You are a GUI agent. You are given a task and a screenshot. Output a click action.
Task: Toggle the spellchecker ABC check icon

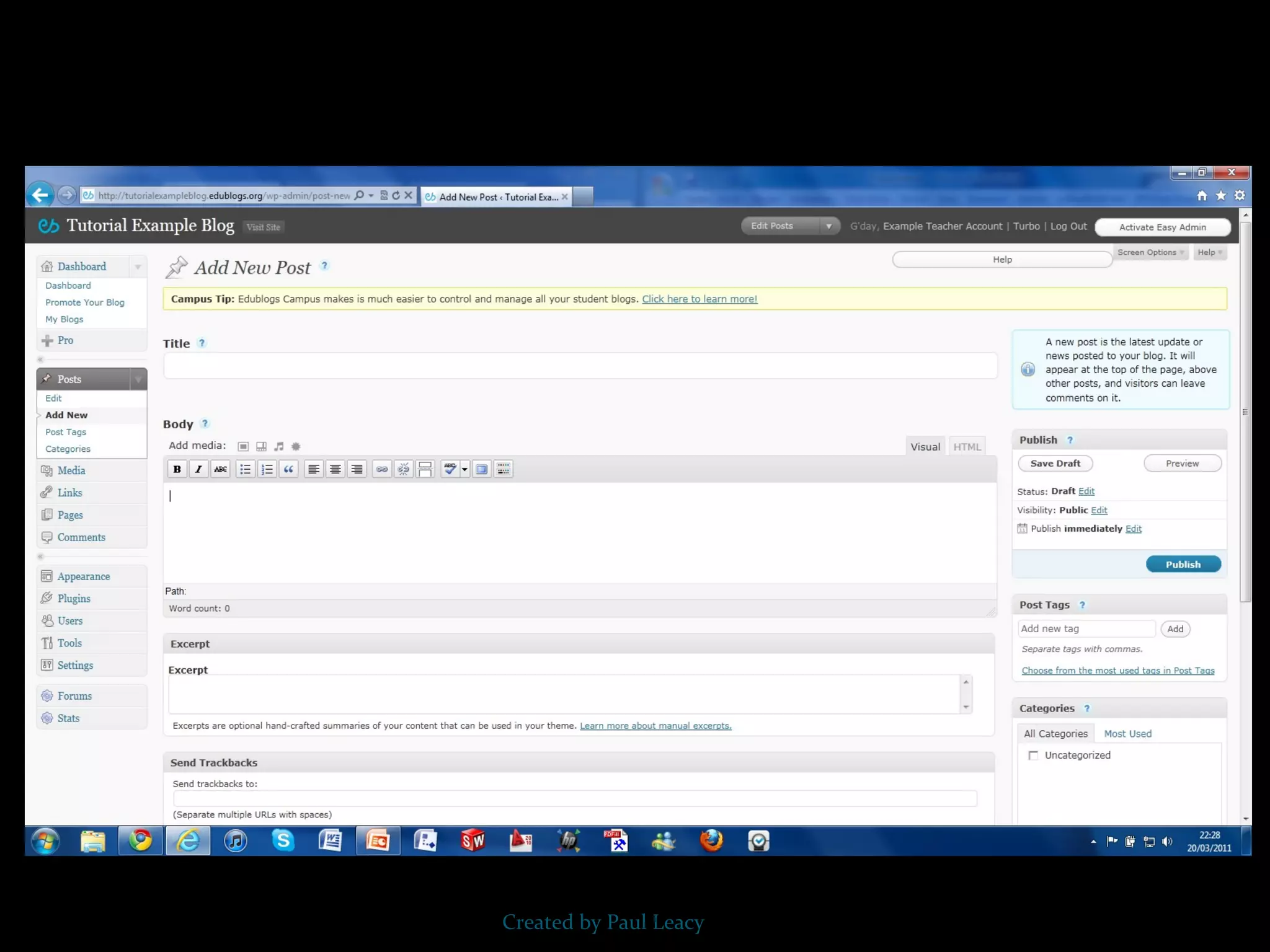click(450, 469)
